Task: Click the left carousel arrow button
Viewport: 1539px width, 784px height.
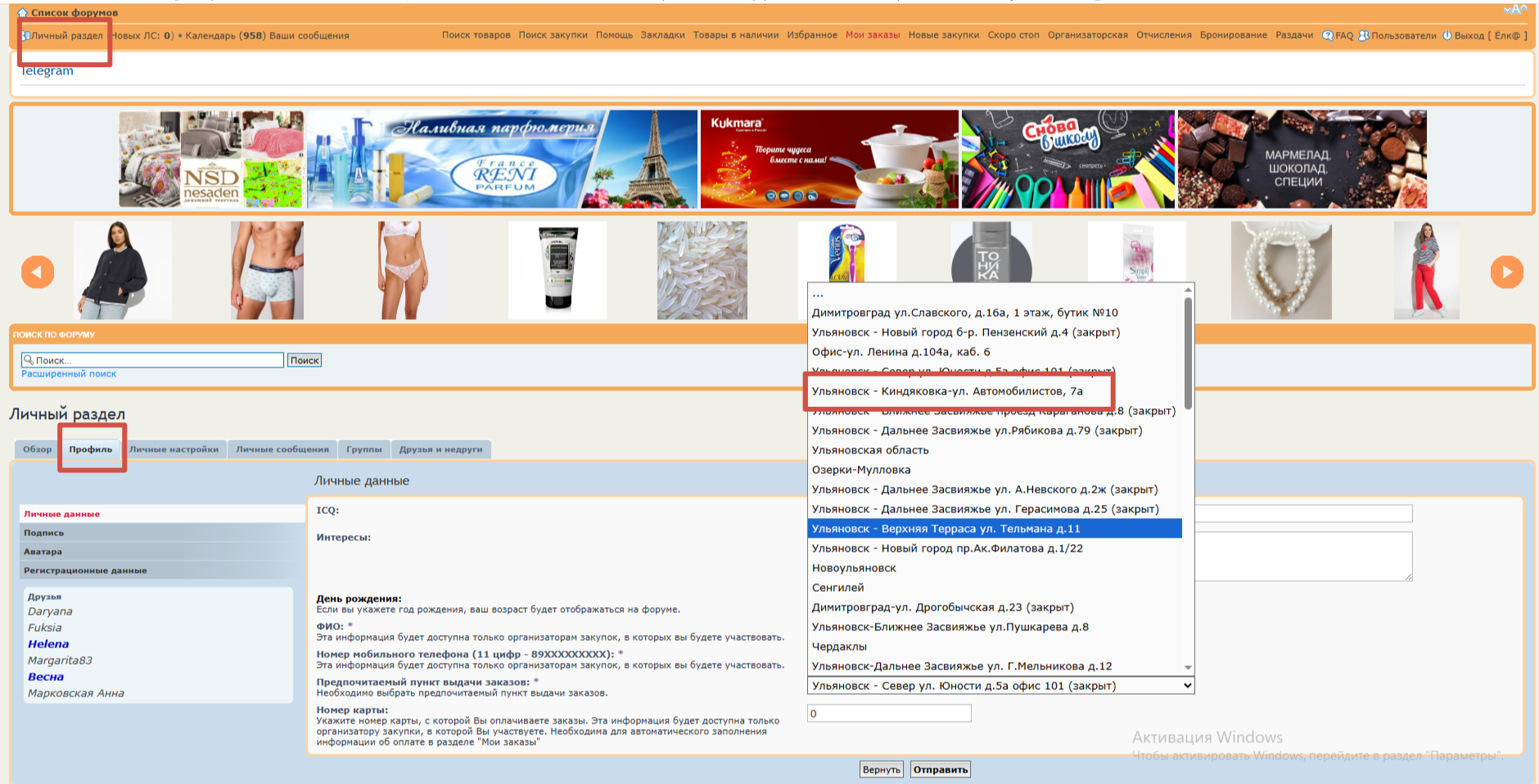Action: click(x=38, y=272)
